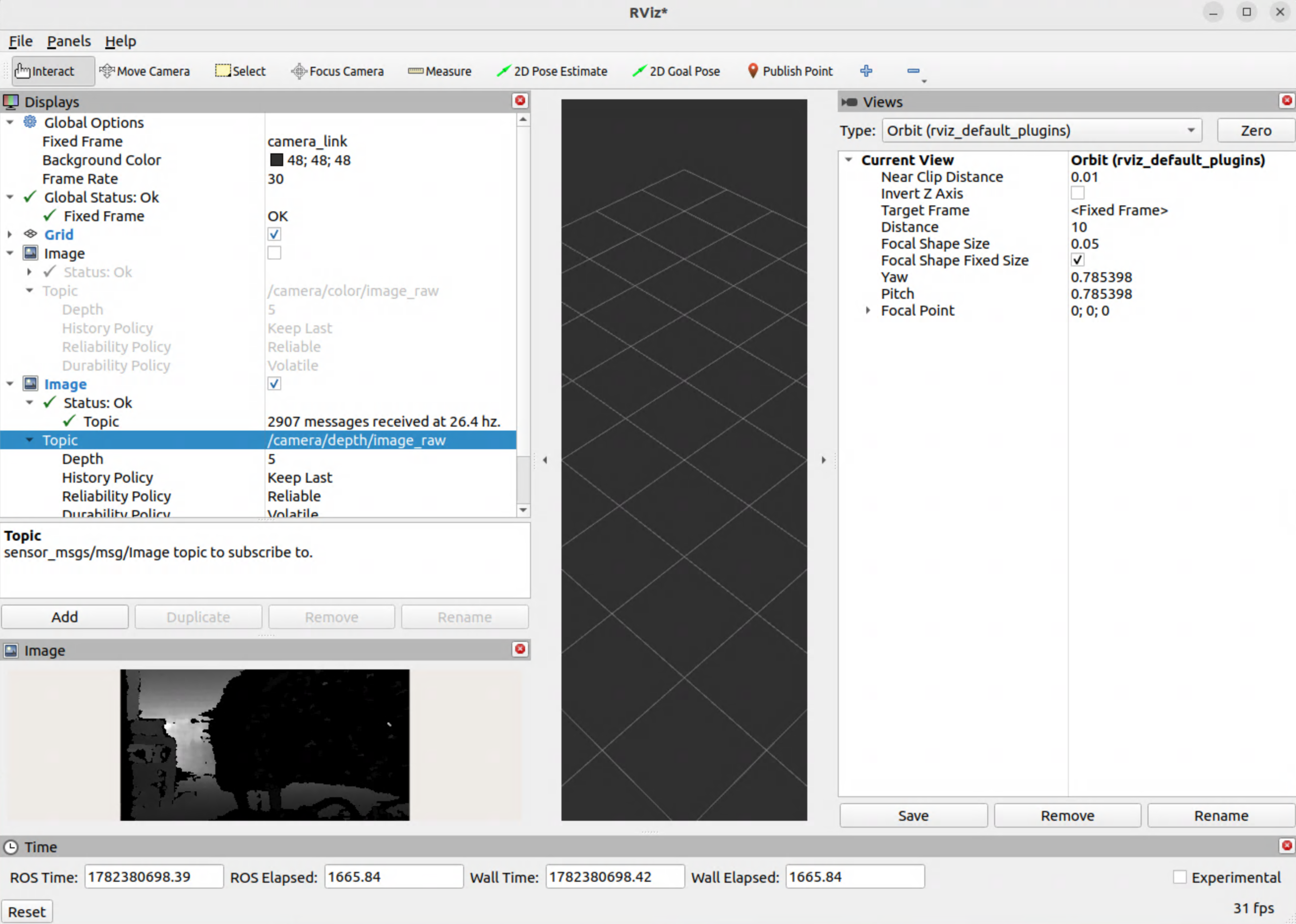The image size is (1296, 924).
Task: Collapse the Current View tree
Action: (849, 160)
